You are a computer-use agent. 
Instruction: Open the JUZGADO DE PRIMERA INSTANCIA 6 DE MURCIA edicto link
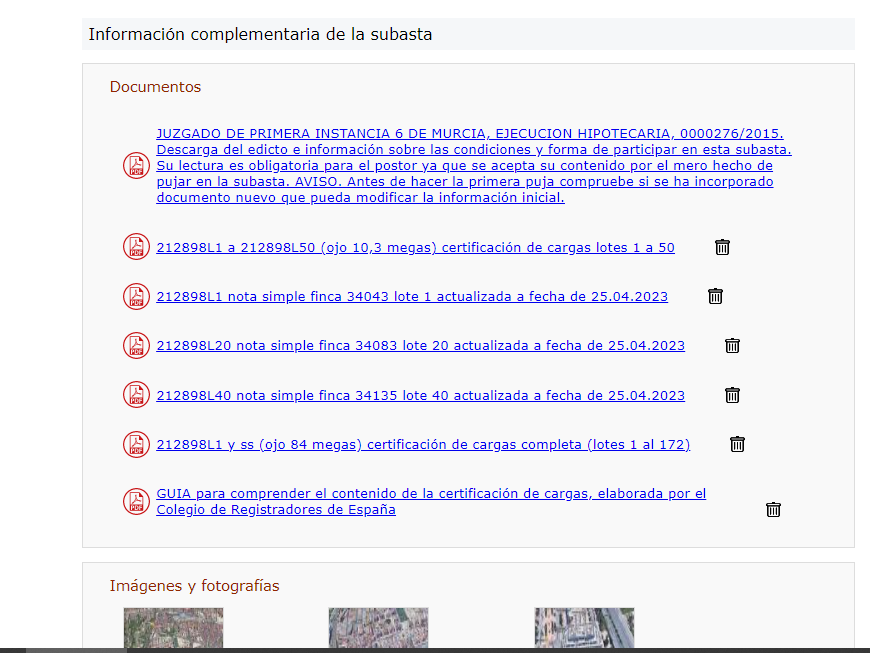474,165
